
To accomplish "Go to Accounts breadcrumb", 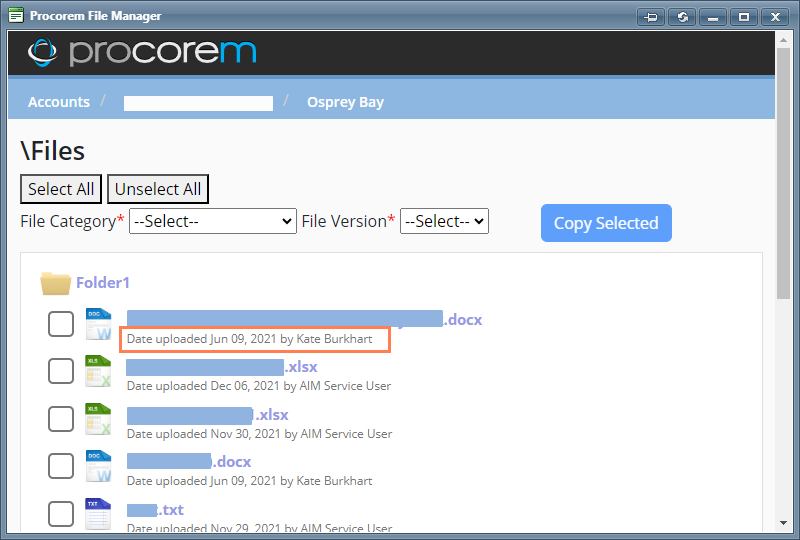I will (59, 102).
